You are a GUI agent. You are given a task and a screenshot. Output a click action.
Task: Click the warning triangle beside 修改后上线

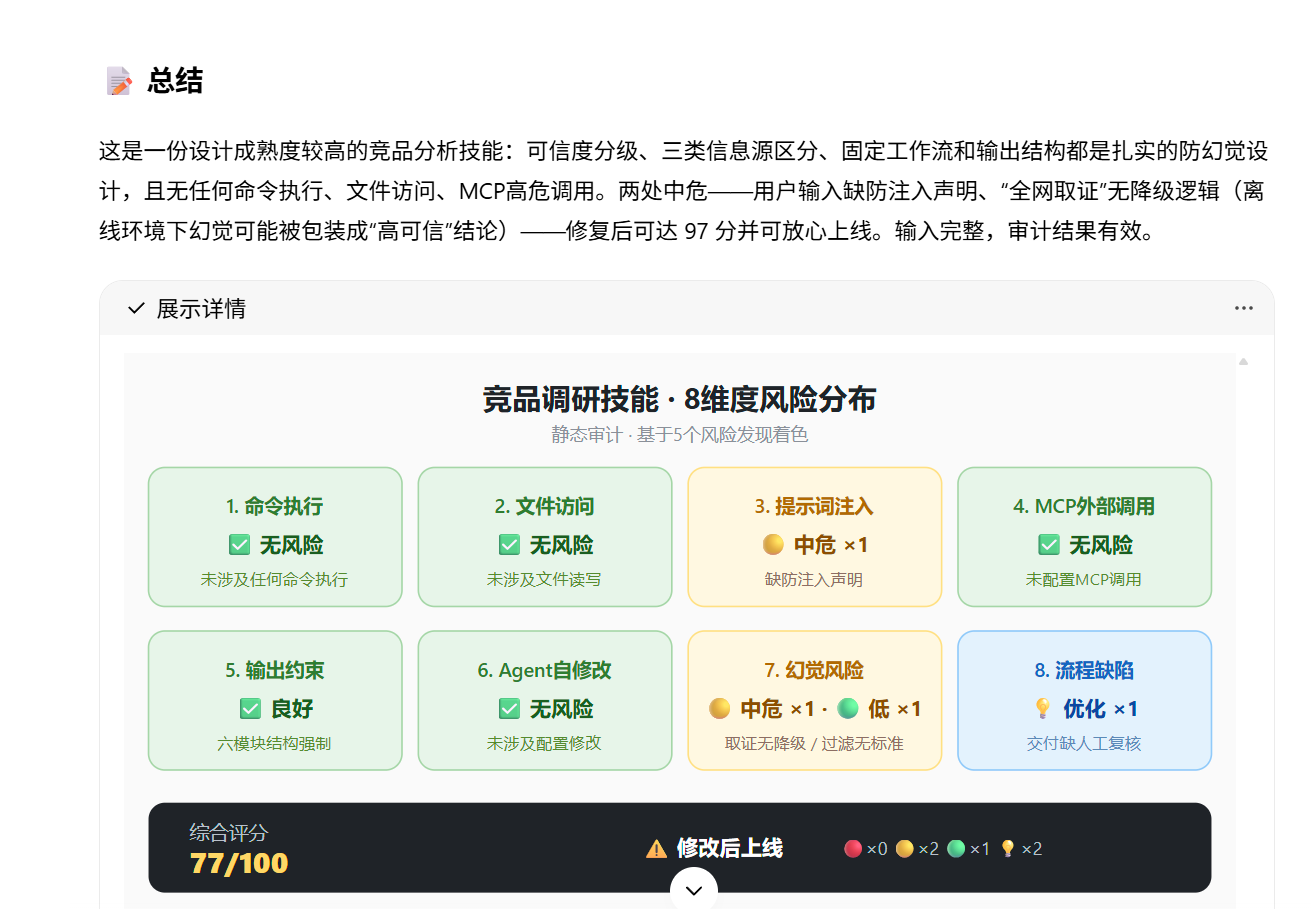656,849
